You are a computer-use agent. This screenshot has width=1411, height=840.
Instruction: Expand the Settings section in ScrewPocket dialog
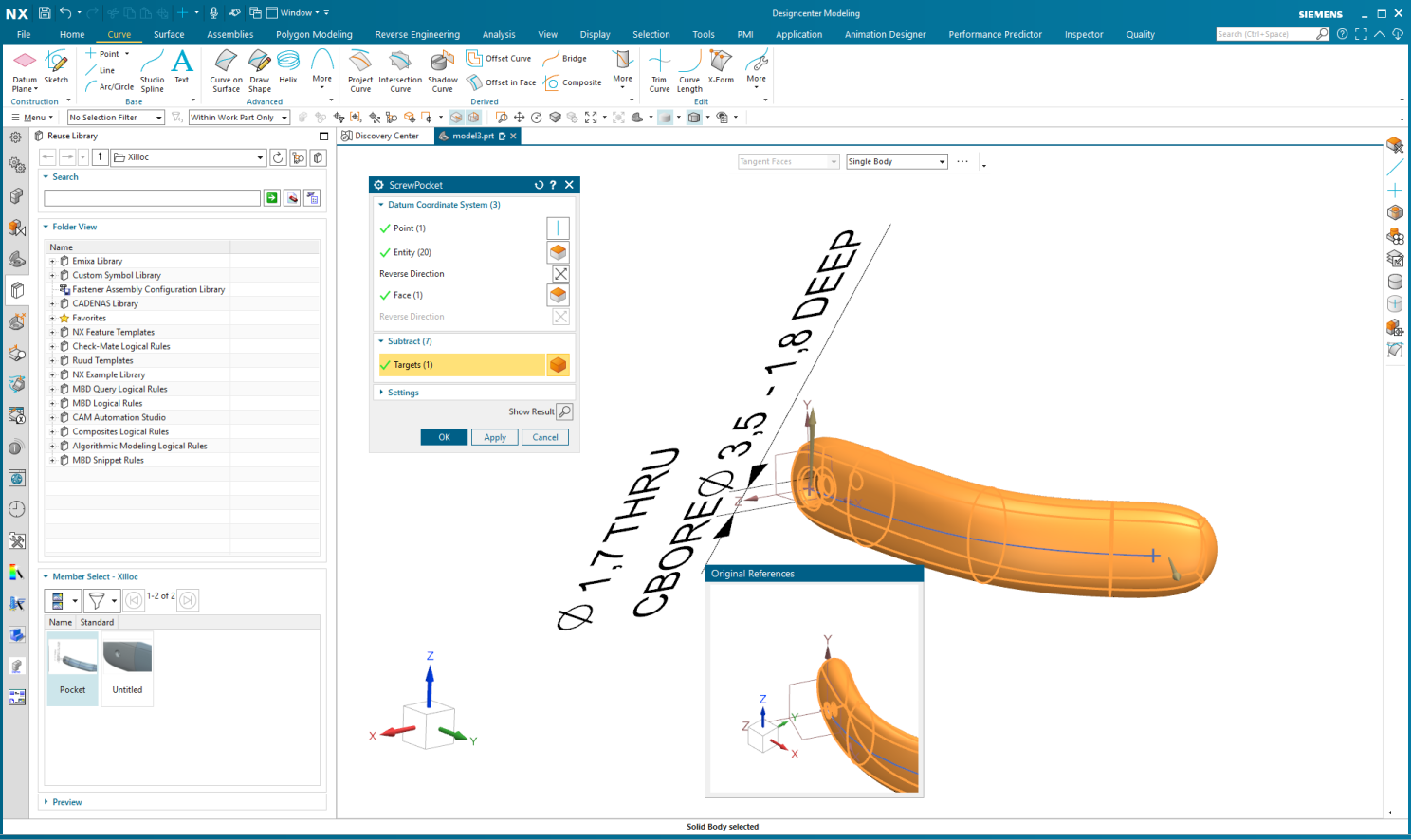click(402, 392)
